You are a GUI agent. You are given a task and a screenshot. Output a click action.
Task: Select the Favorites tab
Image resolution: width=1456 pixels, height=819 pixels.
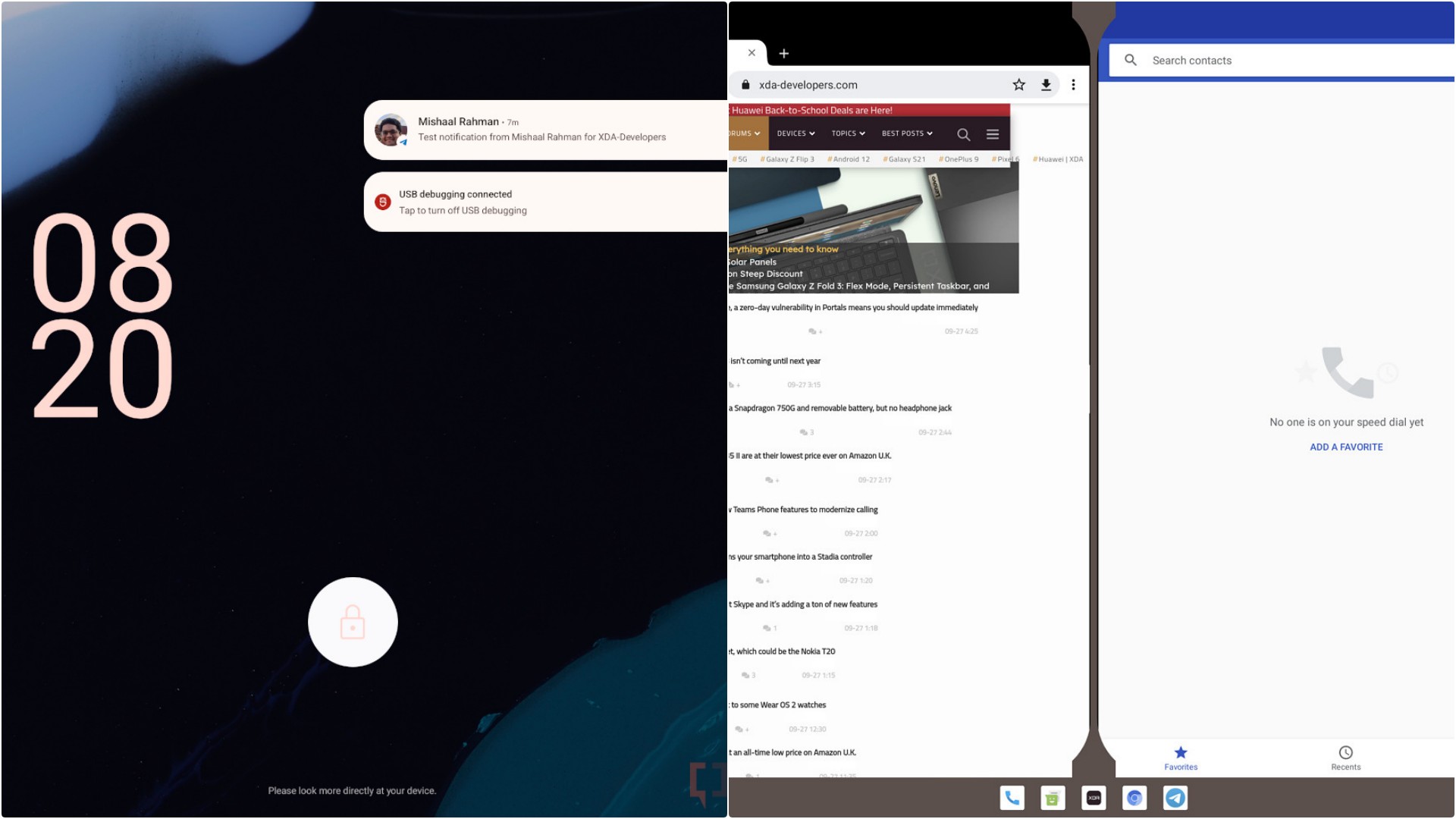(x=1181, y=757)
